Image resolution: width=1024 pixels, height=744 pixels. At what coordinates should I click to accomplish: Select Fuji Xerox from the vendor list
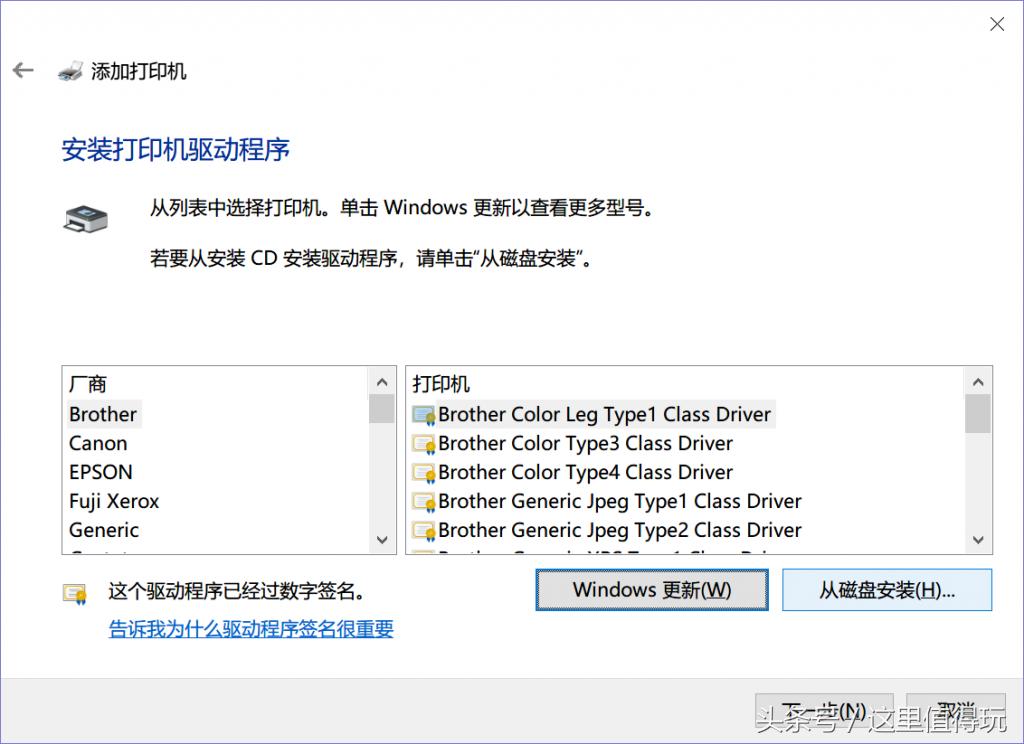tap(113, 501)
